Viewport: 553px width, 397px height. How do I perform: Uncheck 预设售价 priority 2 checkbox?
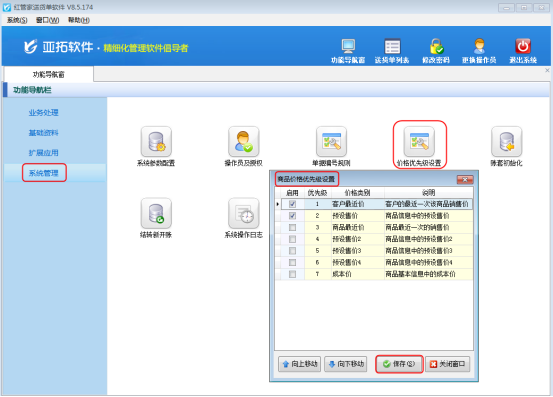292,216
